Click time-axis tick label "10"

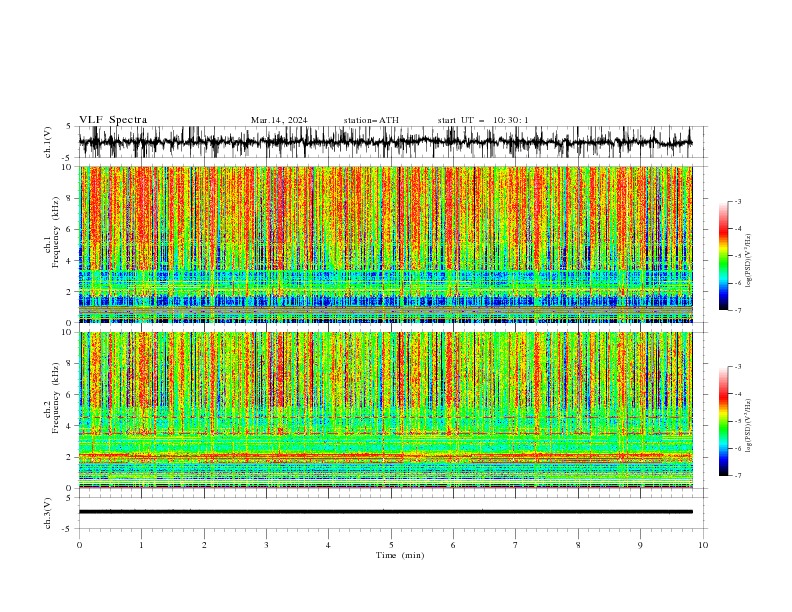(703, 545)
